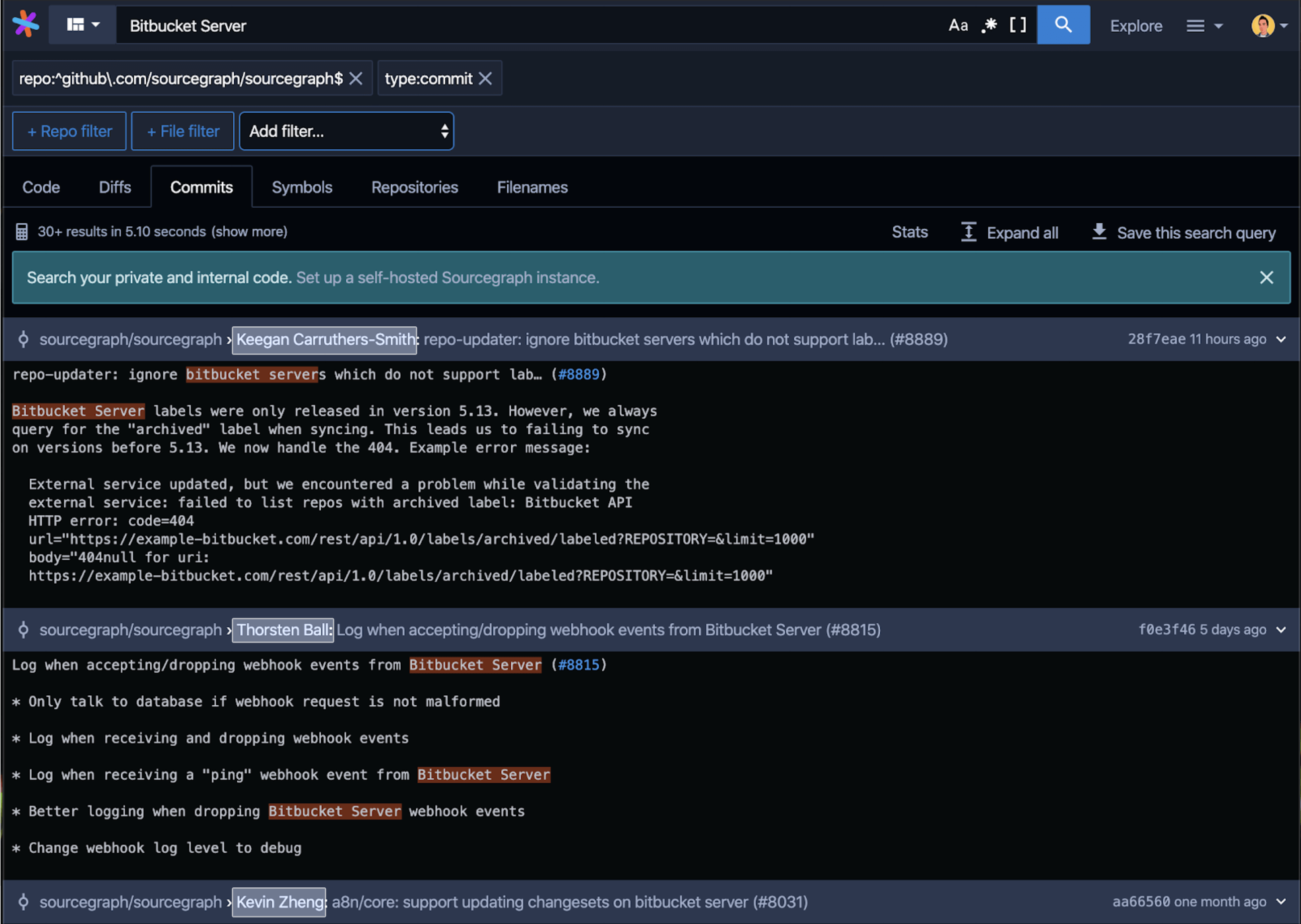
Task: Expand the aa66560 commit result chevron
Action: [1281, 902]
